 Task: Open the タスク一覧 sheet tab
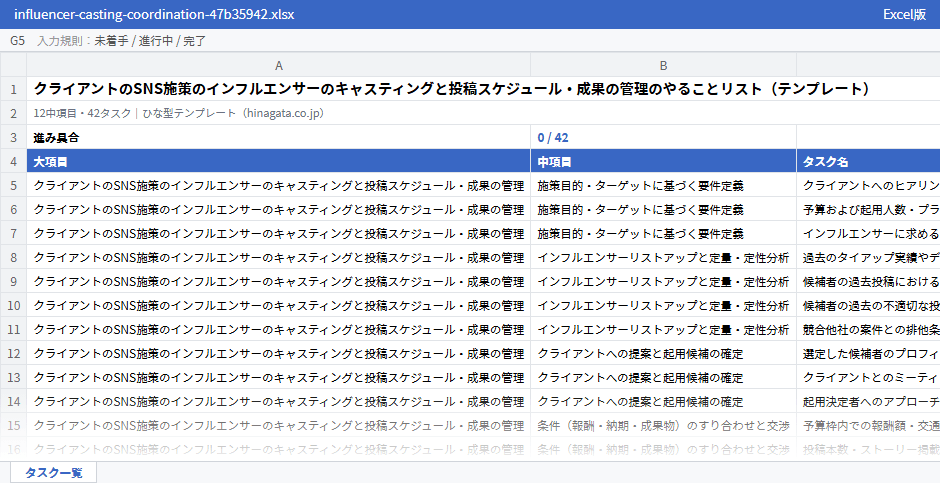53,472
